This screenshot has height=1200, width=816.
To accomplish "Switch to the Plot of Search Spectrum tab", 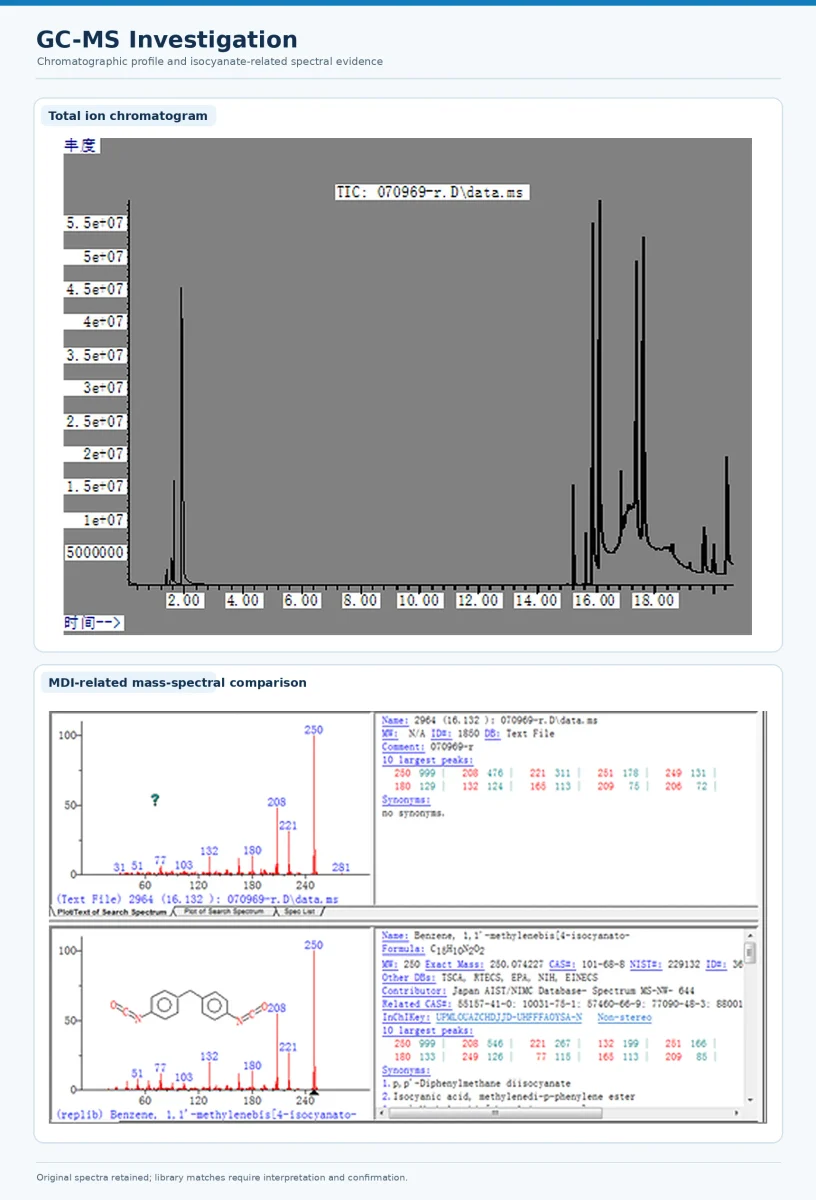I will pos(224,912).
